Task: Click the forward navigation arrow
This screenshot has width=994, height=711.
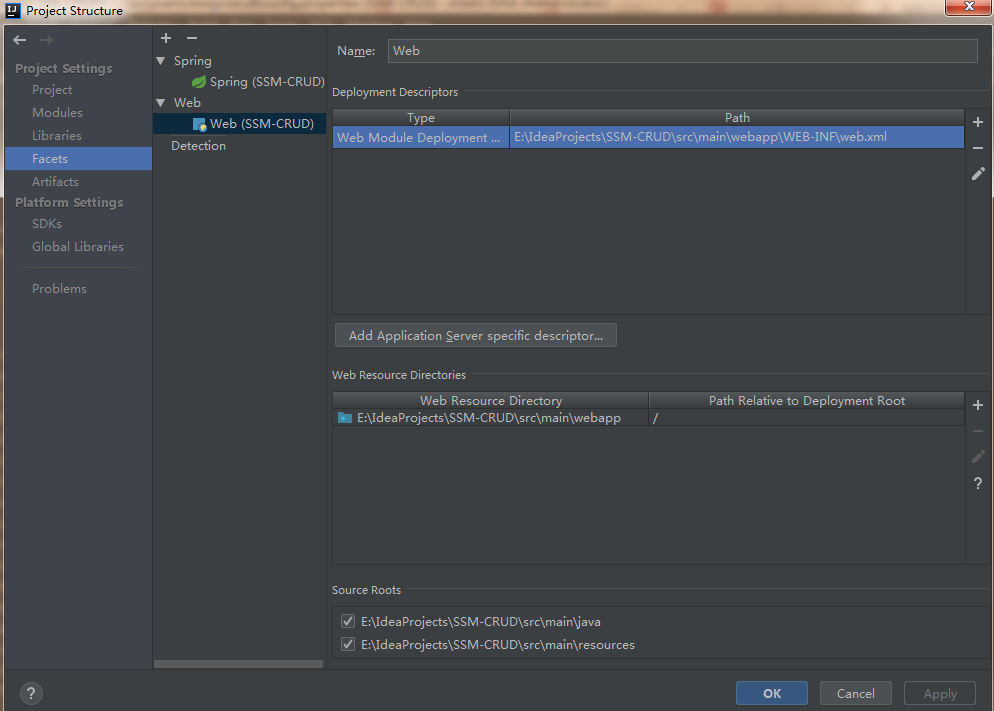Action: [x=46, y=40]
